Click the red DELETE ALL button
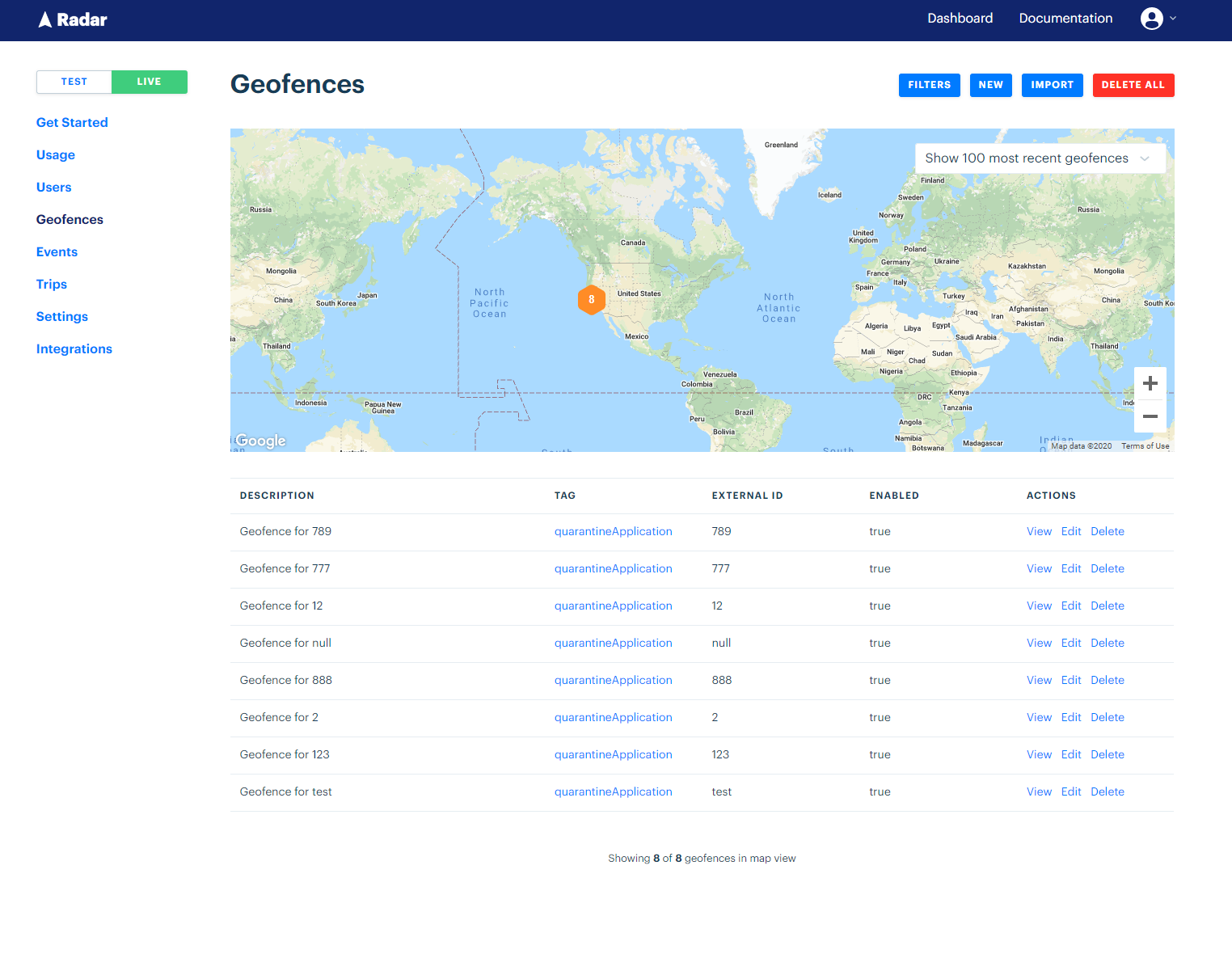The image size is (1232, 954). pyautogui.click(x=1133, y=85)
